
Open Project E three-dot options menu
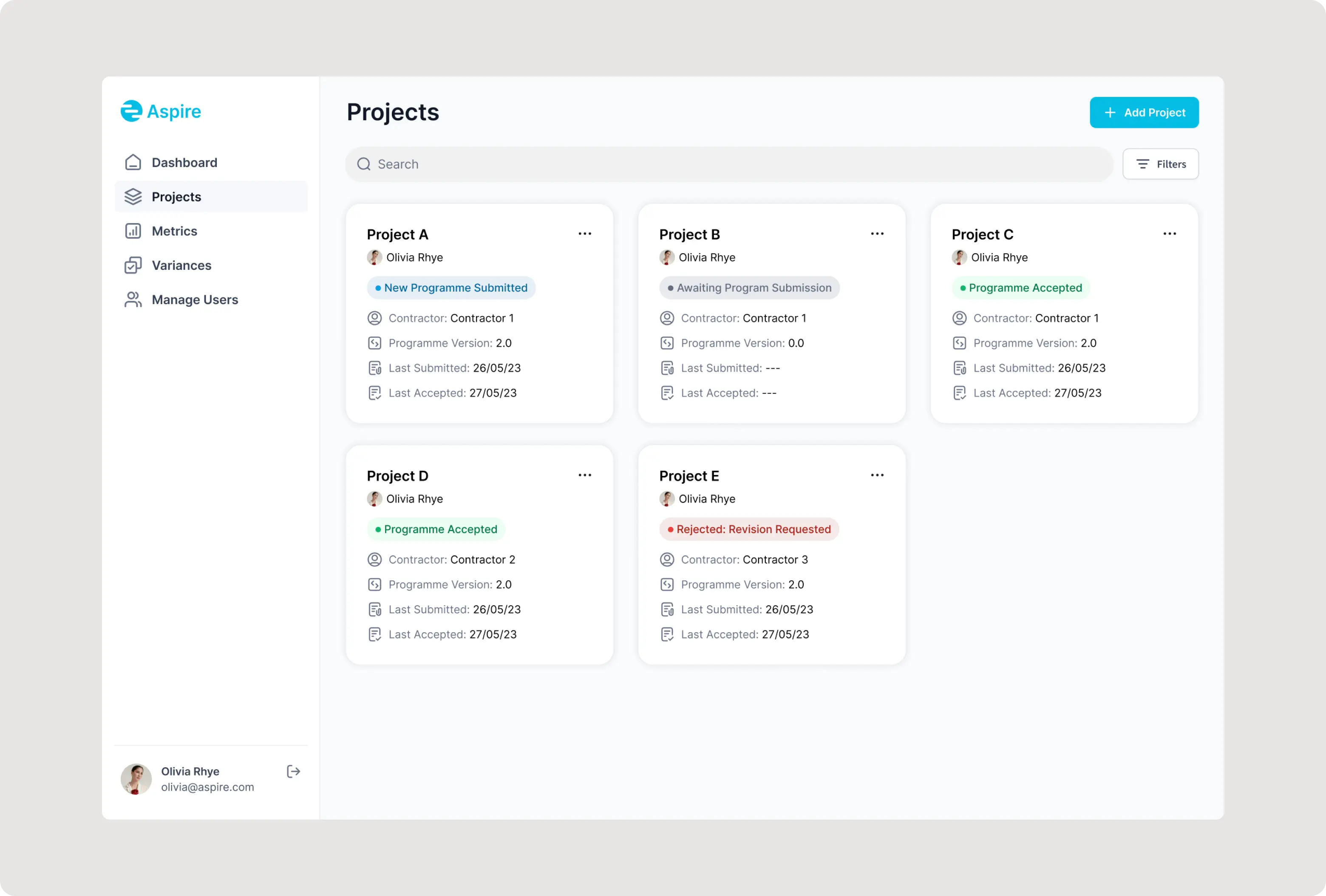point(877,475)
